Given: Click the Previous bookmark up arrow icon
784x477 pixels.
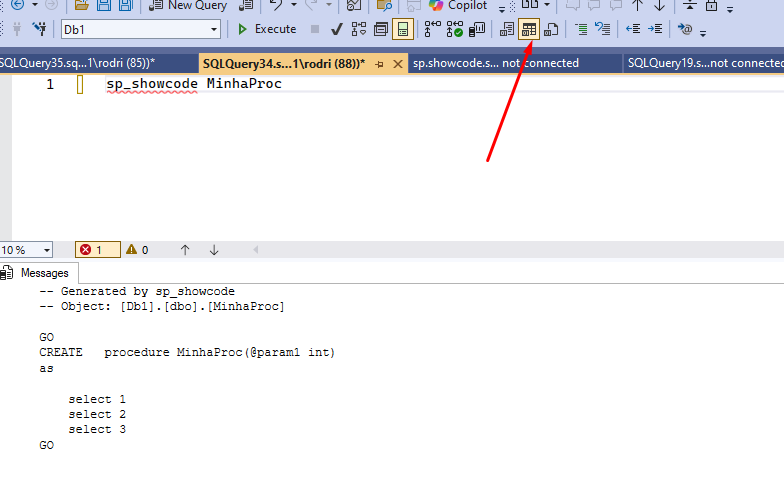Looking at the screenshot, I should pos(638,5).
